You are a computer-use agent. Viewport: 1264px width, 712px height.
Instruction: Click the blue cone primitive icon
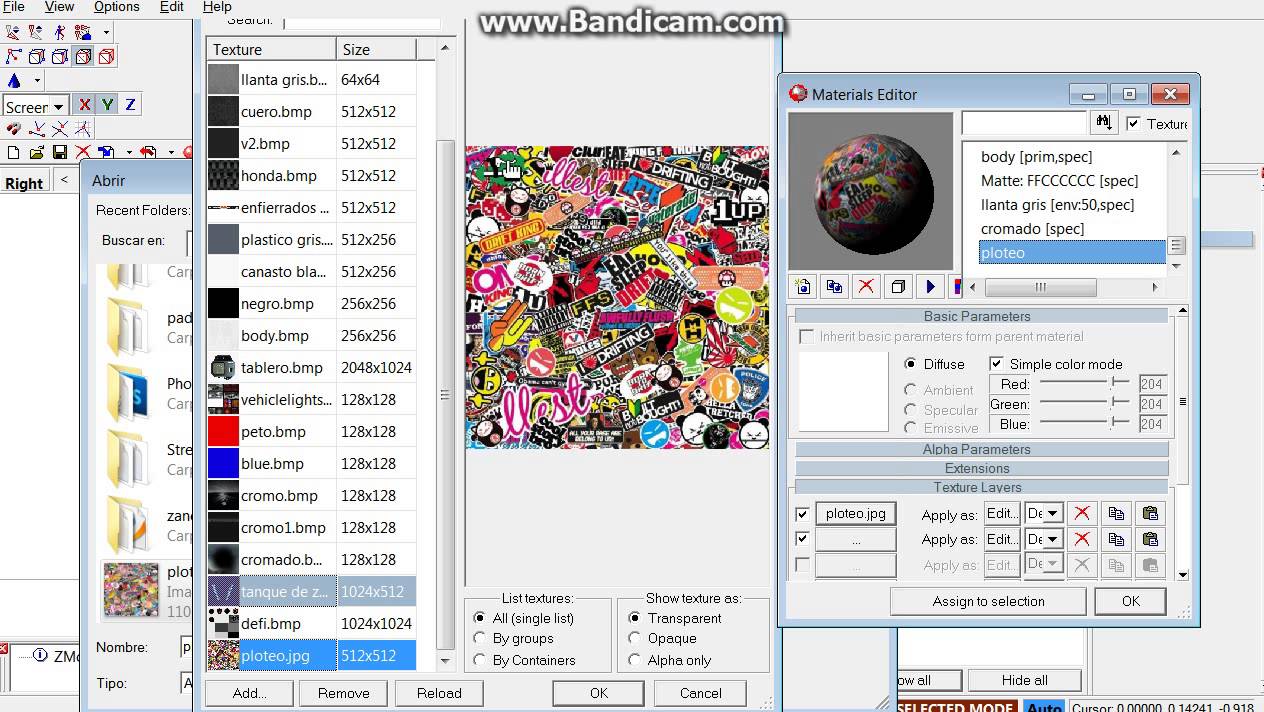[x=14, y=81]
